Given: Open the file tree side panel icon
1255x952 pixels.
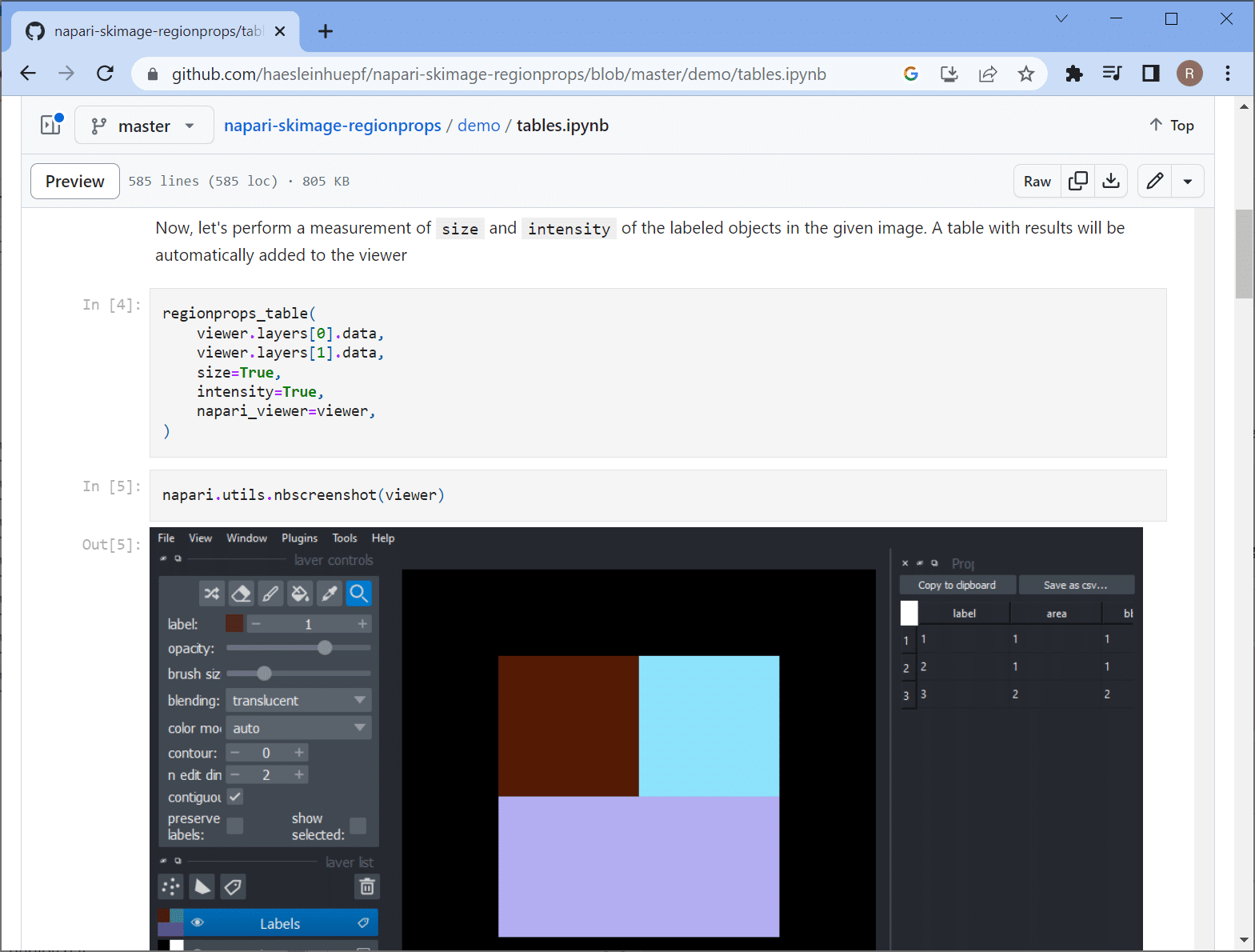Looking at the screenshot, I should click(51, 125).
